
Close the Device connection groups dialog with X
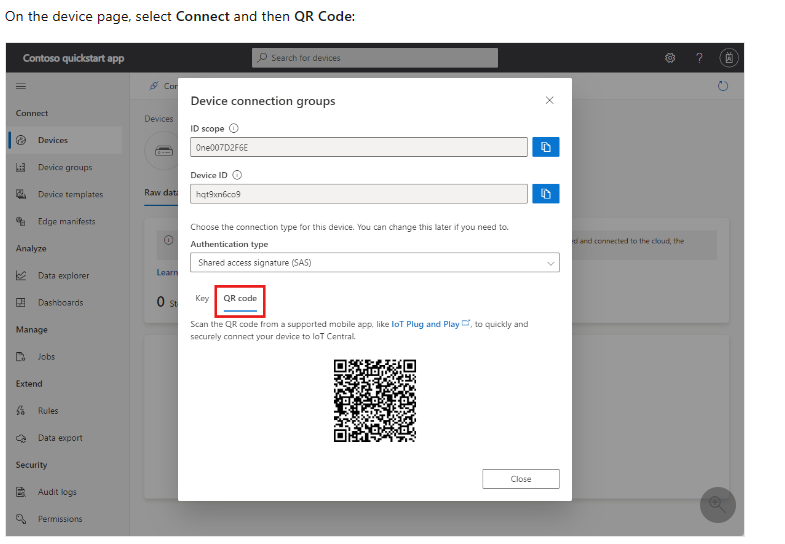coord(549,100)
